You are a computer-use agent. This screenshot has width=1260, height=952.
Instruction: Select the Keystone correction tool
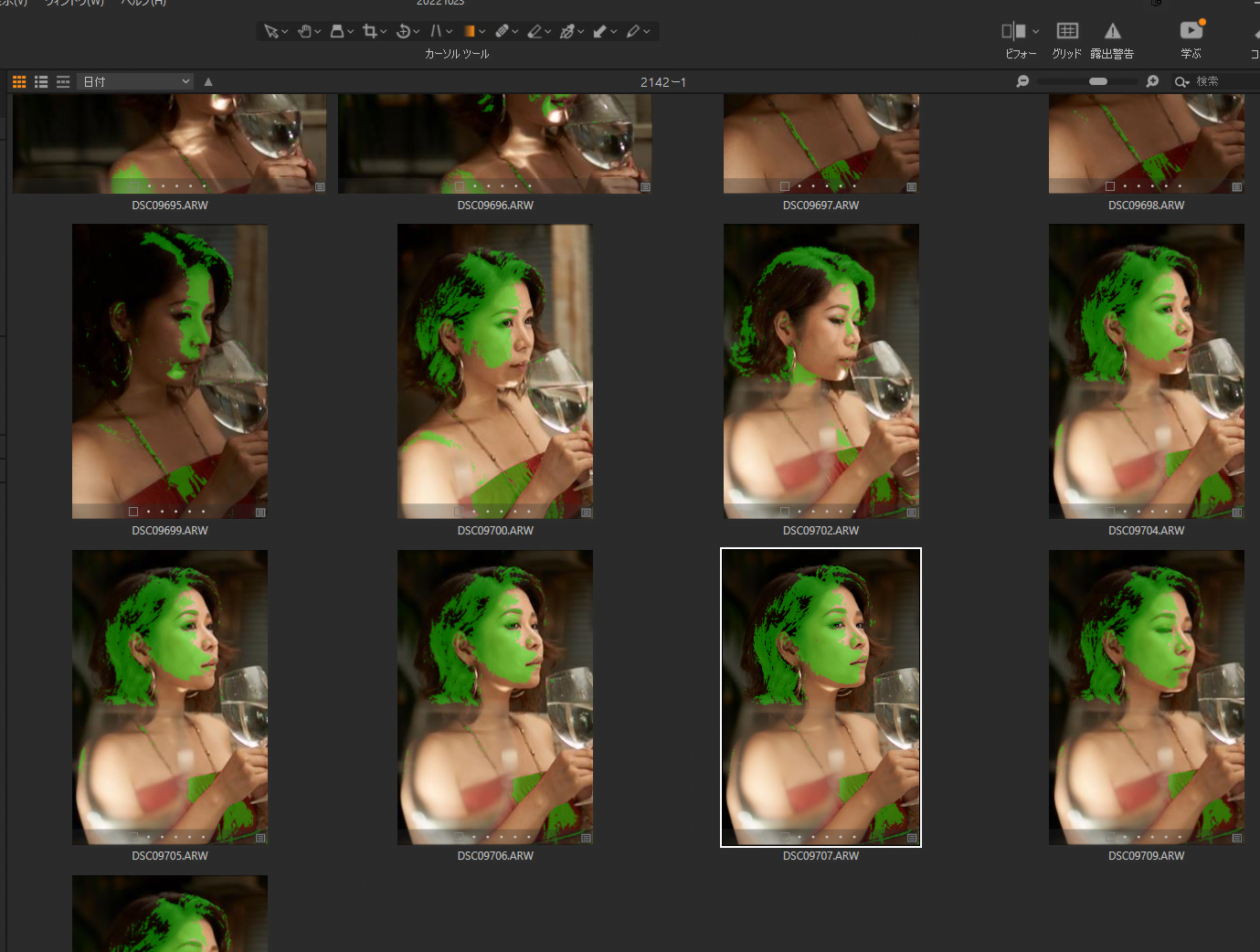pos(436,32)
